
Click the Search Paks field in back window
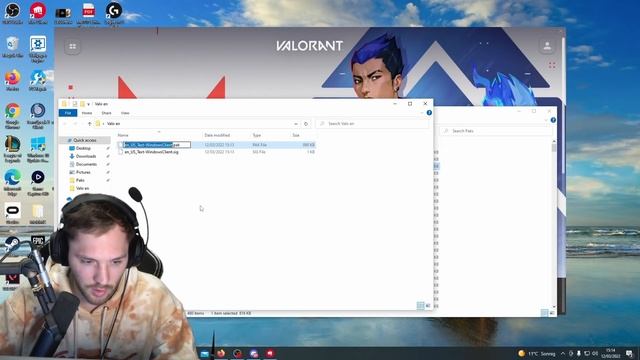click(496, 131)
